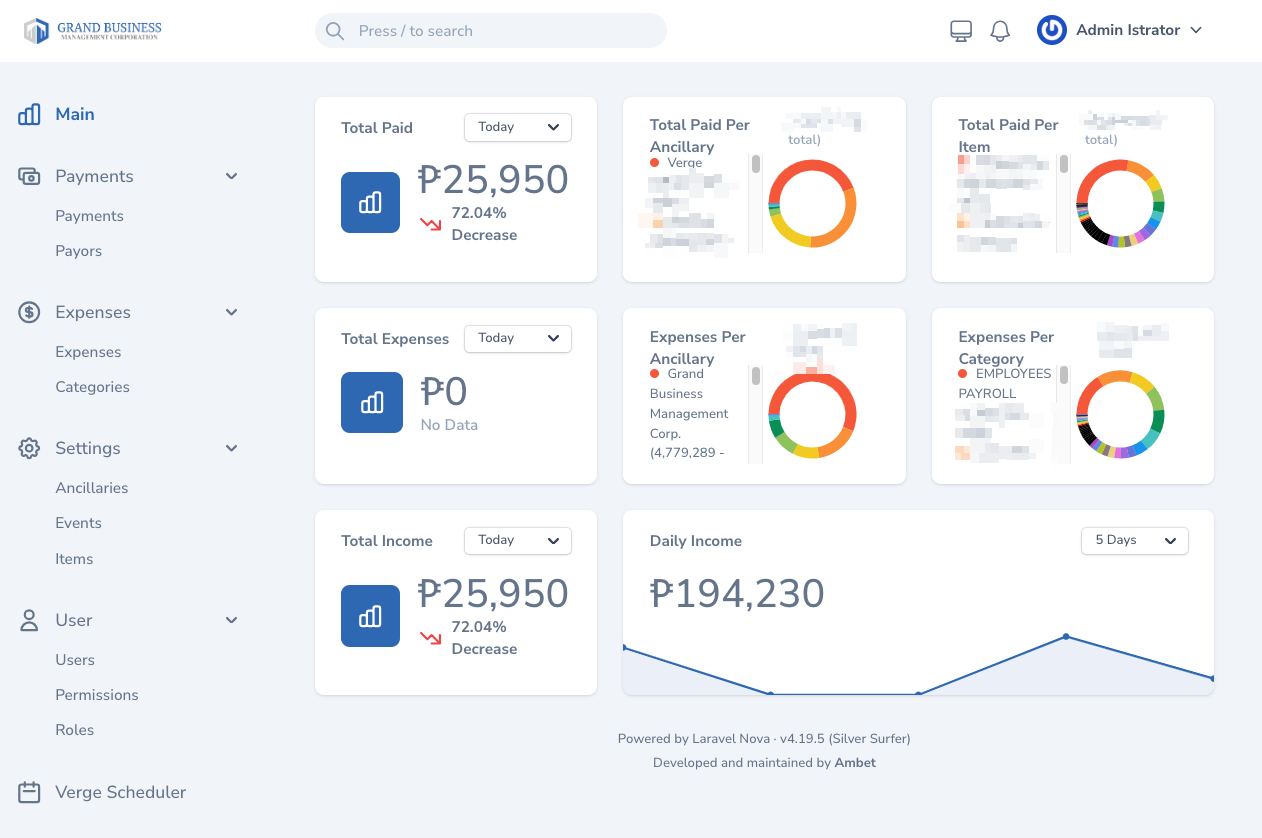Click the Main bar chart icon
Image resolution: width=1262 pixels, height=838 pixels.
(30, 114)
